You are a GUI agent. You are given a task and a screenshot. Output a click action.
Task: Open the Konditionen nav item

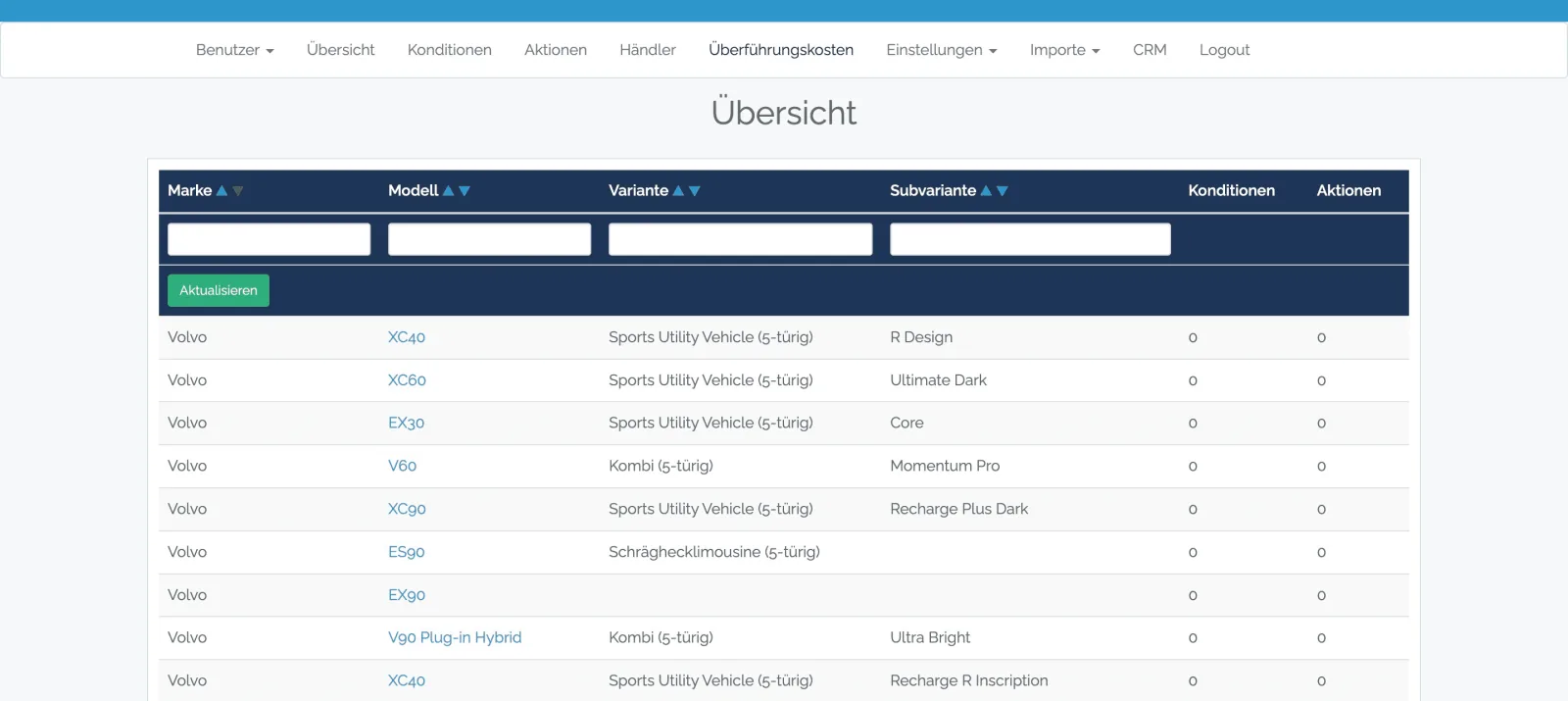click(x=450, y=50)
